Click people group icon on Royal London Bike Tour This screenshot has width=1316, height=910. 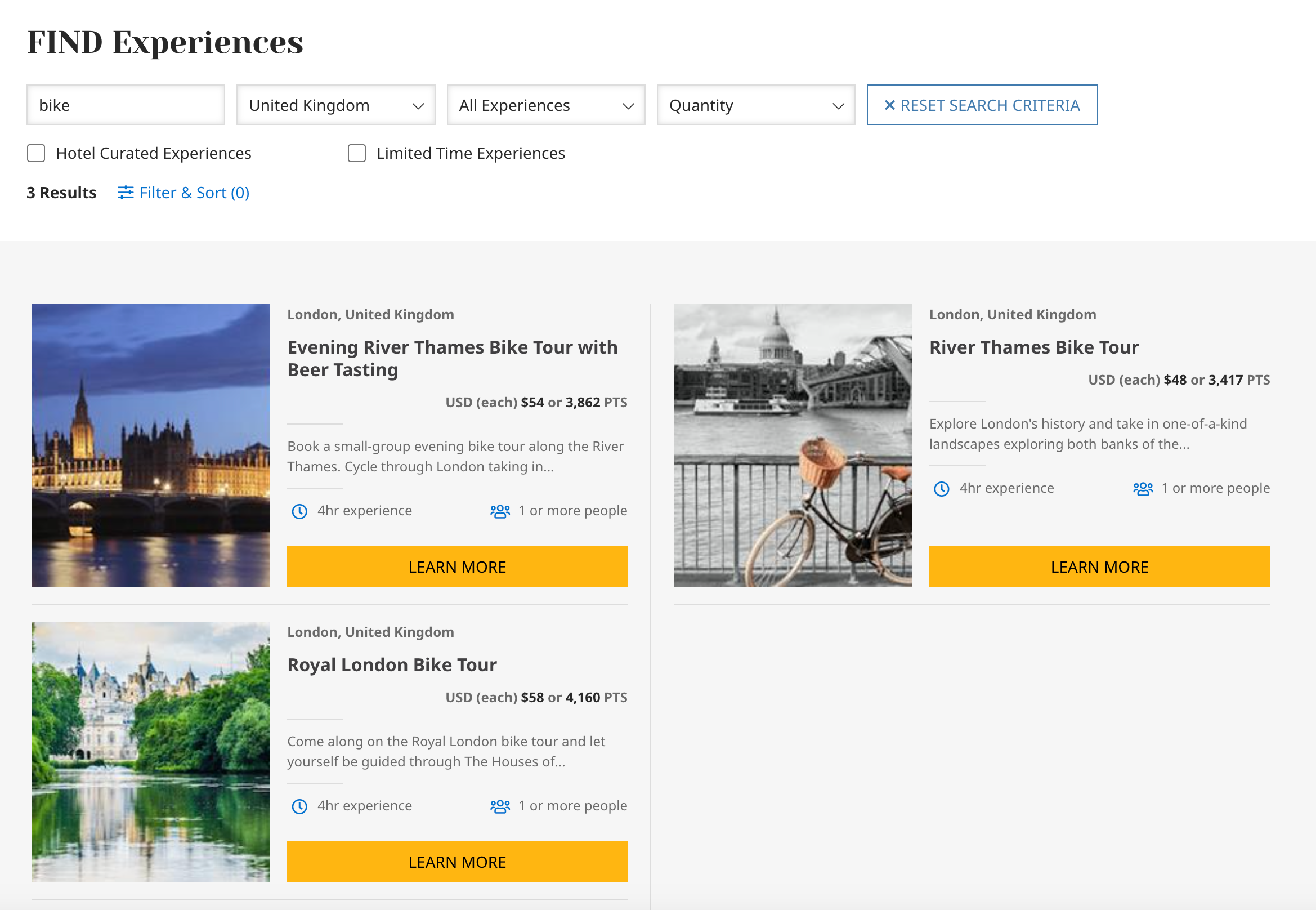(500, 806)
